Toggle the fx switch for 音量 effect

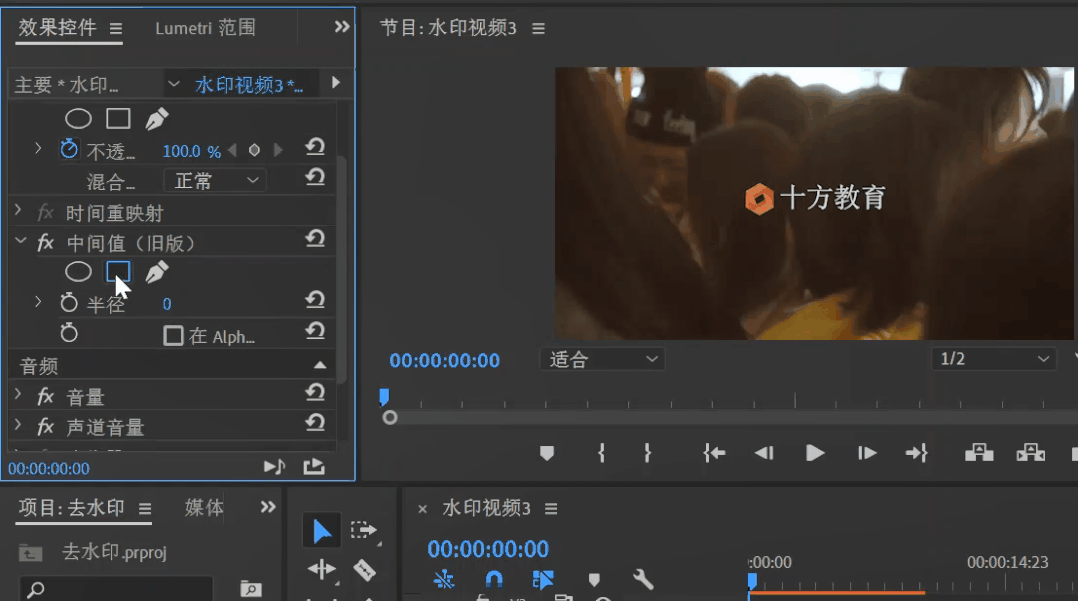coord(45,396)
